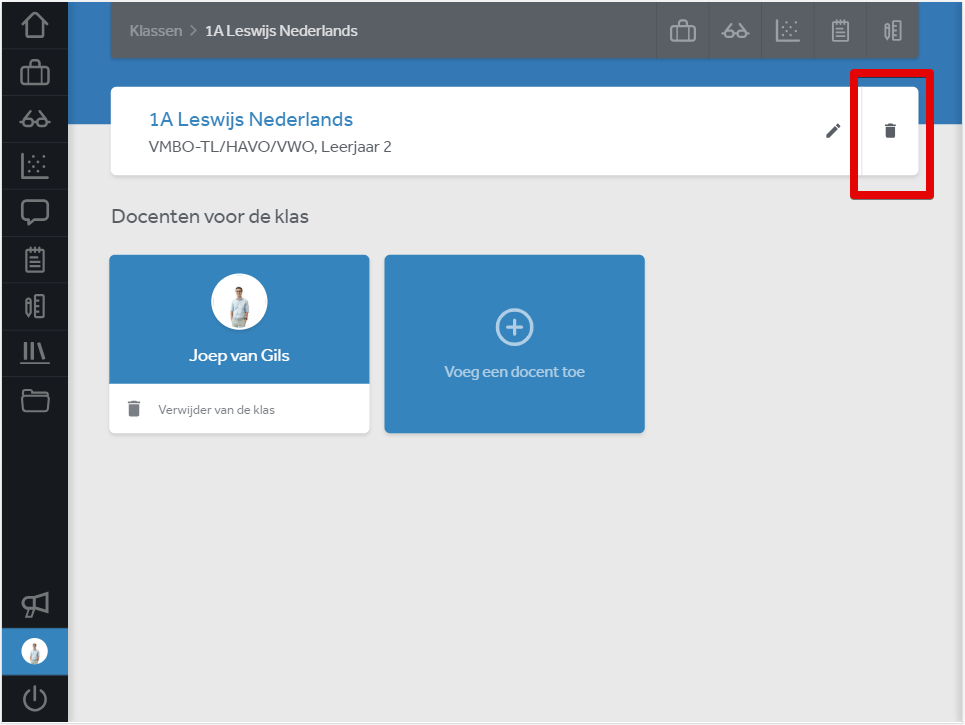Open the briefcase icon in left sidebar
Viewport: 965px width, 725px height.
(x=34, y=73)
